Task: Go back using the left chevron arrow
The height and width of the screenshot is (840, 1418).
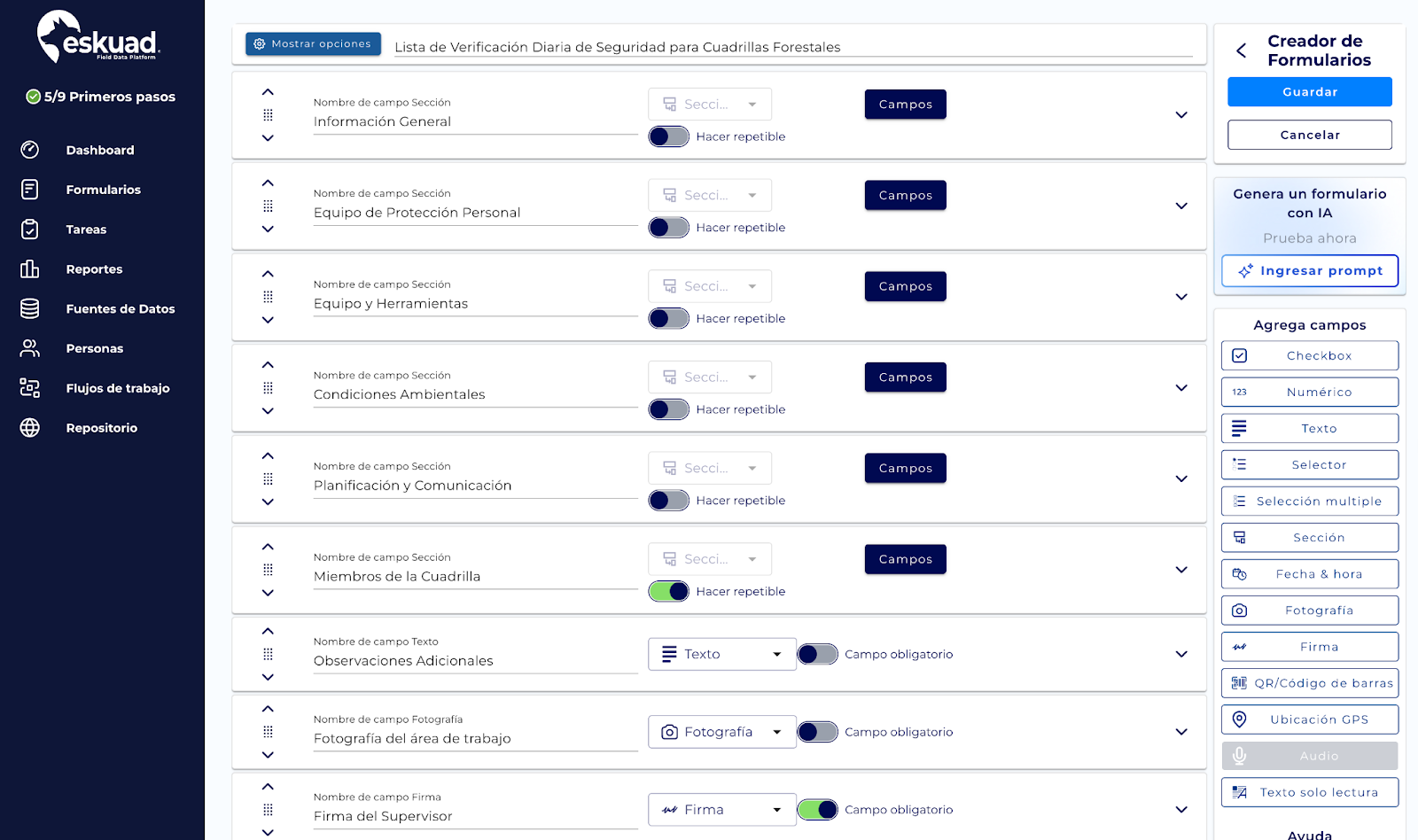Action: pos(1242,51)
